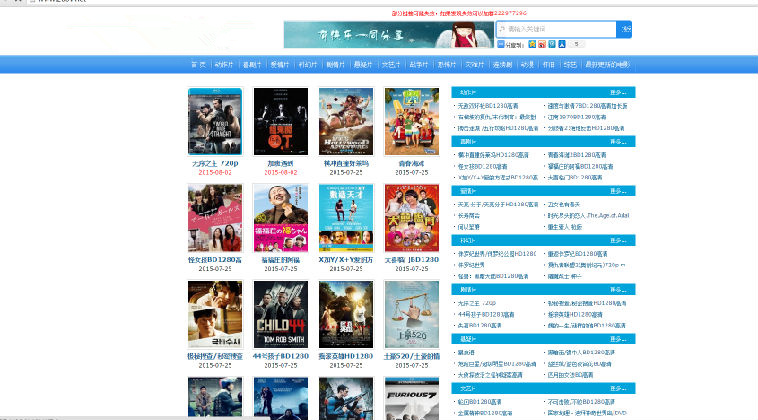This screenshot has height=420, width=758.
Task: Click sidebar link 重返侏罗纪BD1280高清
Action: tap(577, 254)
